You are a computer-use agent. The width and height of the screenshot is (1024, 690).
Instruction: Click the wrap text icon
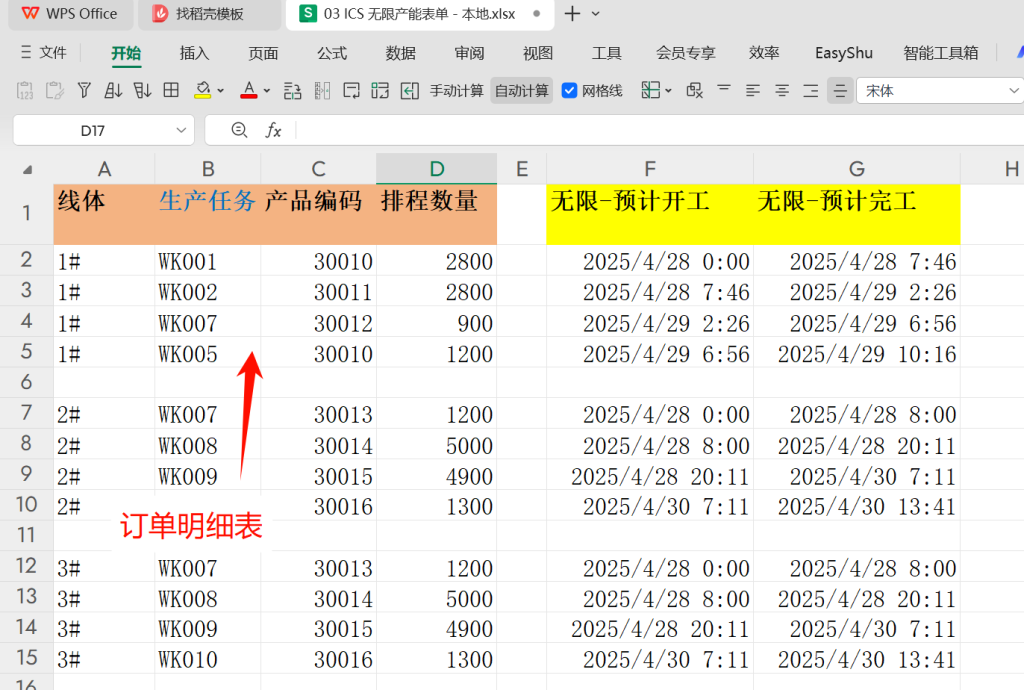[351, 91]
